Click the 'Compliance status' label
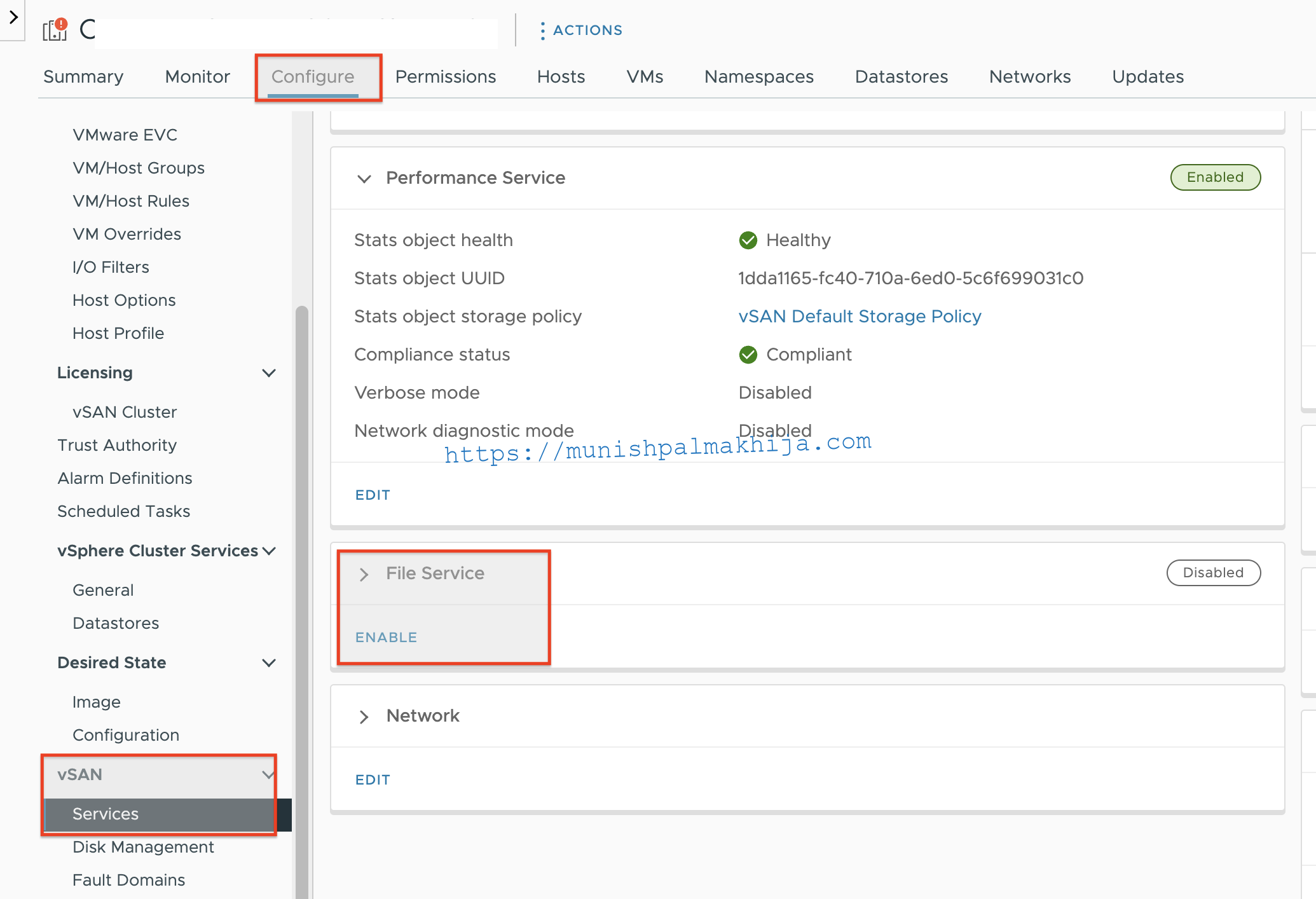This screenshot has height=899, width=1316. [x=432, y=355]
